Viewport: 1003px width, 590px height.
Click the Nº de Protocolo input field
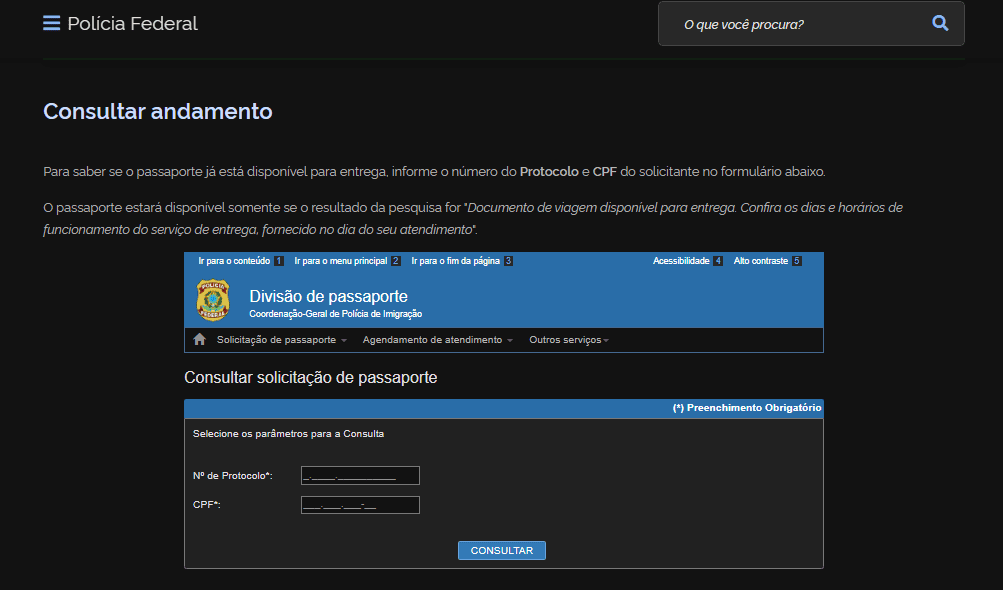point(359,475)
